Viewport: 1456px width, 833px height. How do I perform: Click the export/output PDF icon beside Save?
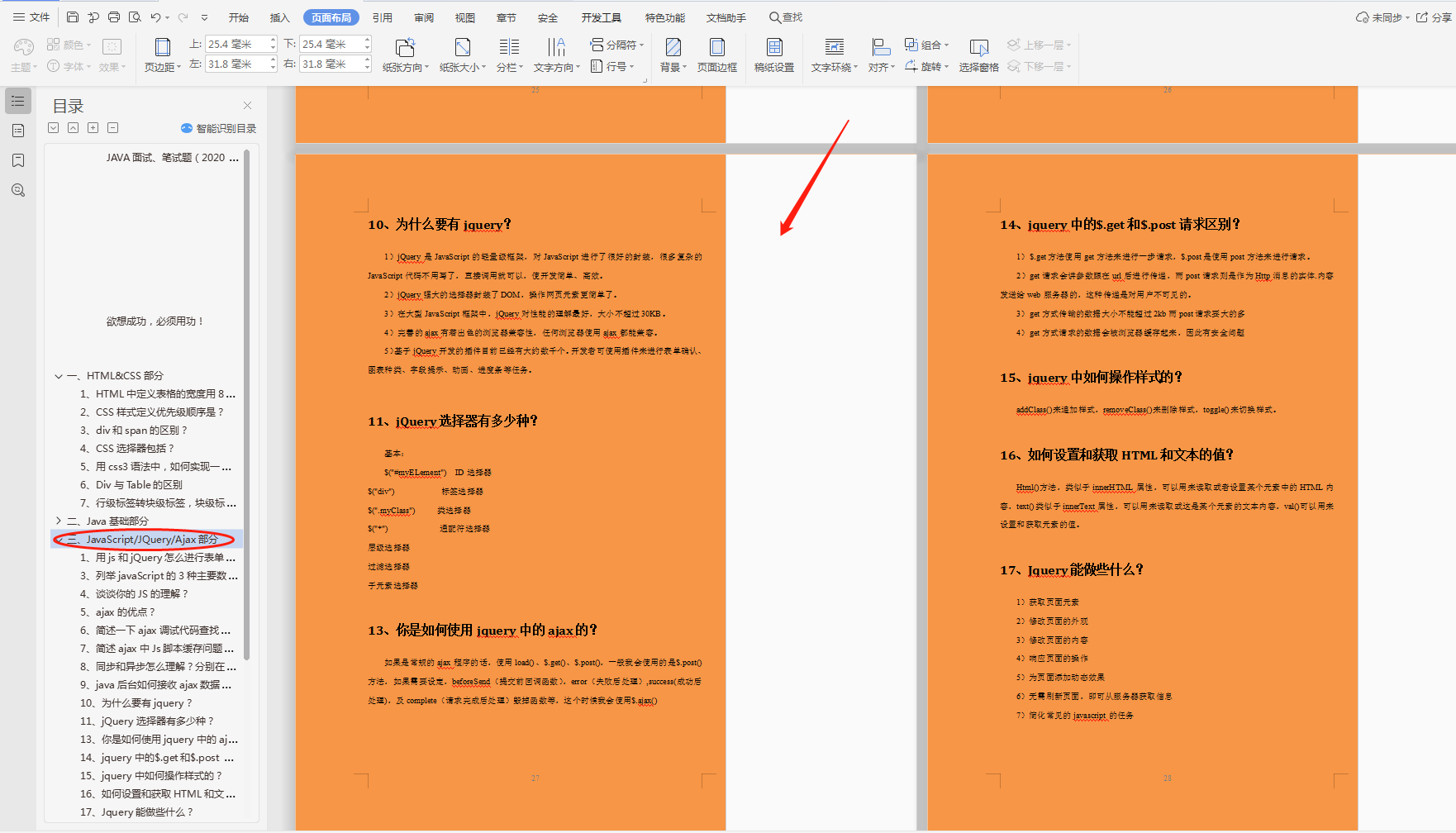(x=93, y=17)
